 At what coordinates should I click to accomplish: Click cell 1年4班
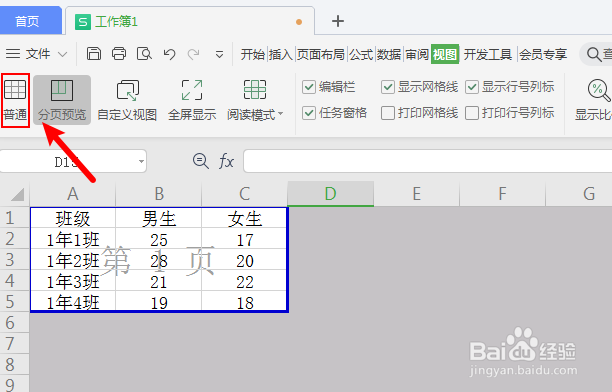[73, 301]
